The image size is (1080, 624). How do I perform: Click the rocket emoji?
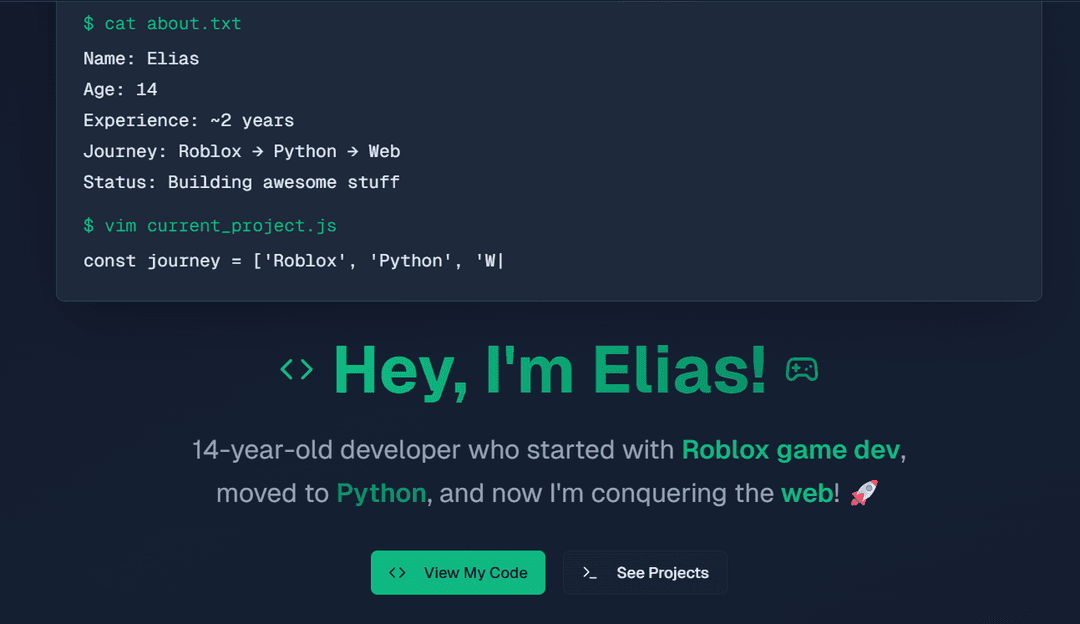pyautogui.click(x=863, y=493)
